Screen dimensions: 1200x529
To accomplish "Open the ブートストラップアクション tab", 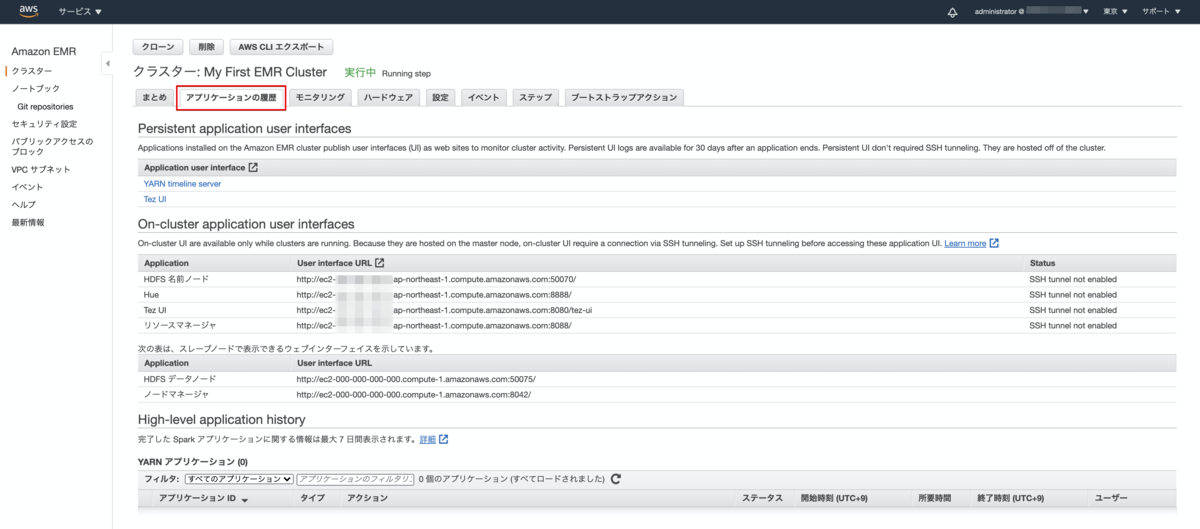I will 624,97.
